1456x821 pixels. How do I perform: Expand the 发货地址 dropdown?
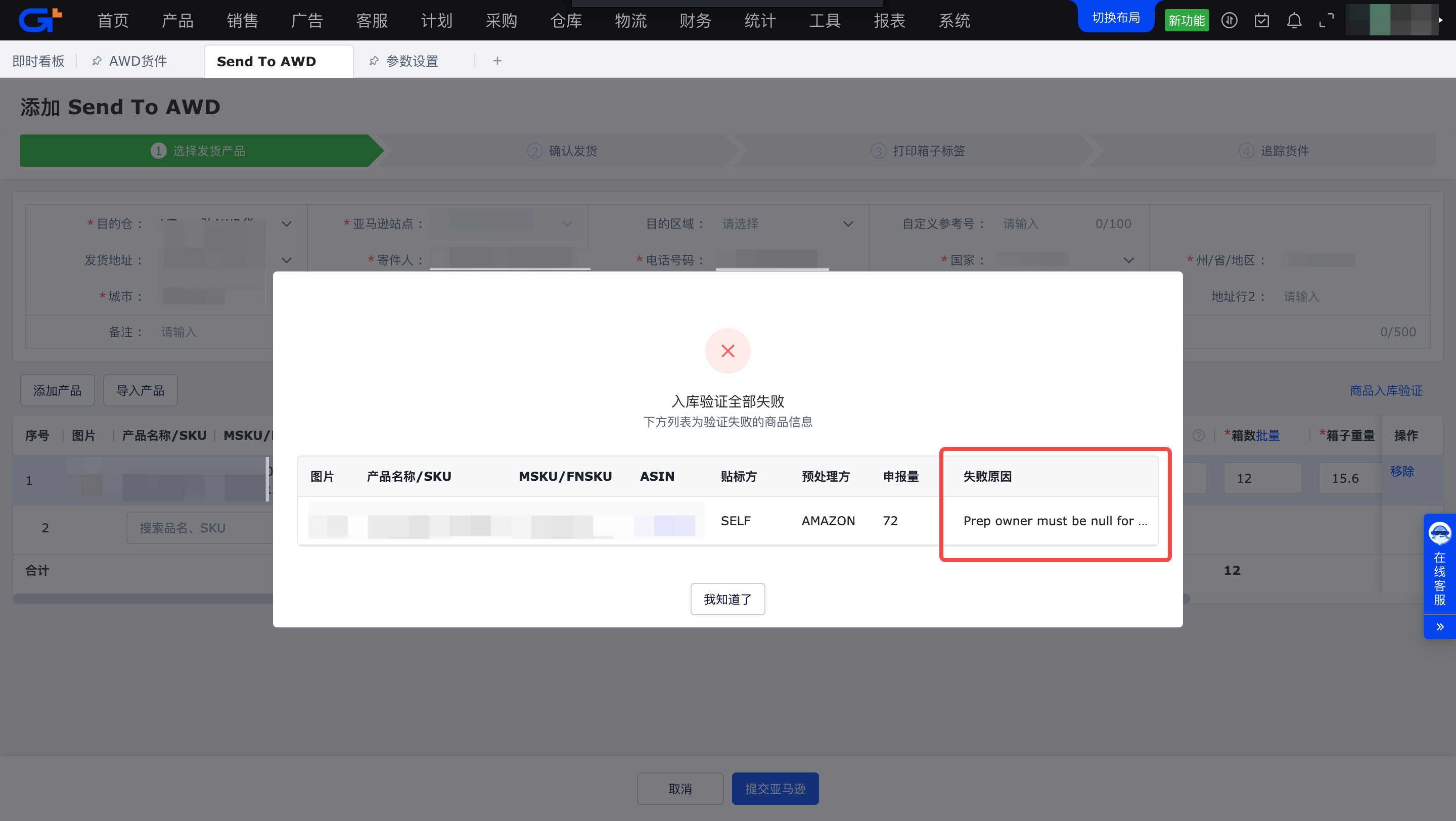tap(287, 260)
